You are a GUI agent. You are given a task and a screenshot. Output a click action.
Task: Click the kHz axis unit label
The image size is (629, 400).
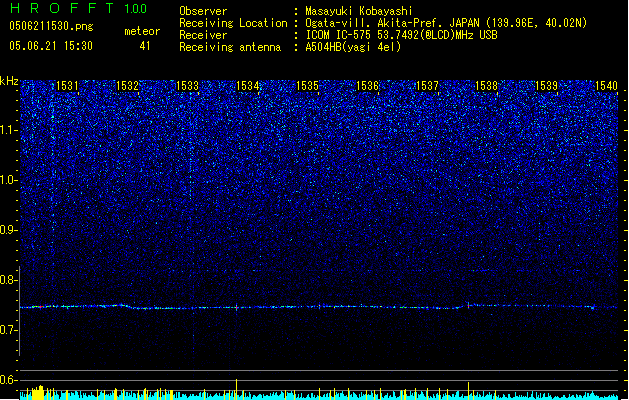(9, 81)
